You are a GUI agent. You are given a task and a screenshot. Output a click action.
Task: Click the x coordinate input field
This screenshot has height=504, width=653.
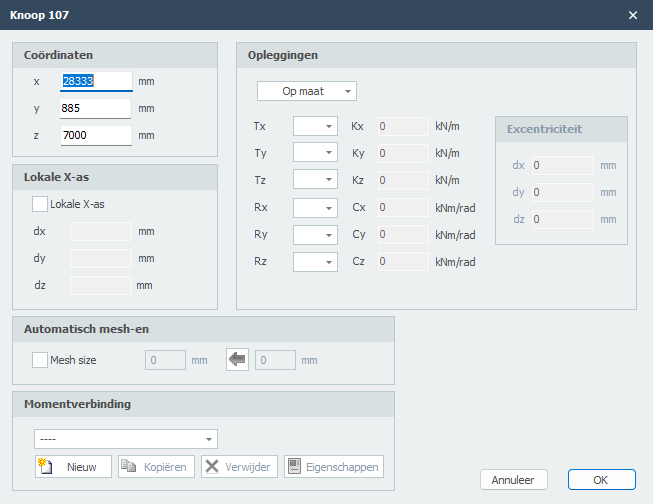coord(96,81)
